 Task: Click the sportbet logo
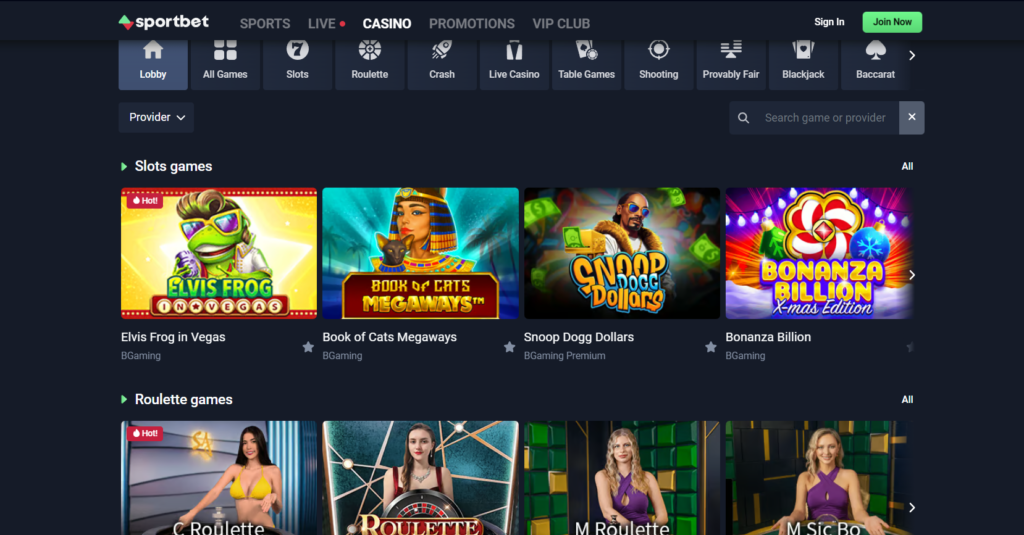(164, 22)
